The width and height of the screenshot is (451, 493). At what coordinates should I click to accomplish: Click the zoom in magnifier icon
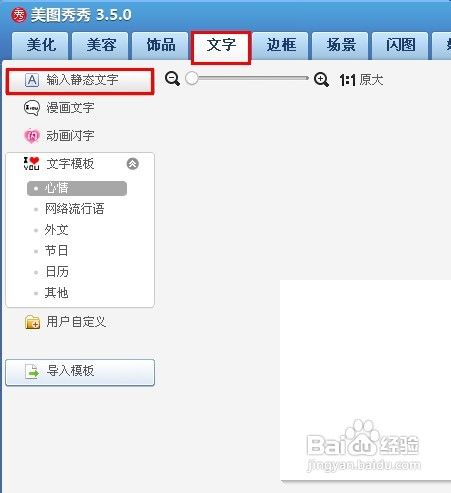point(321,80)
